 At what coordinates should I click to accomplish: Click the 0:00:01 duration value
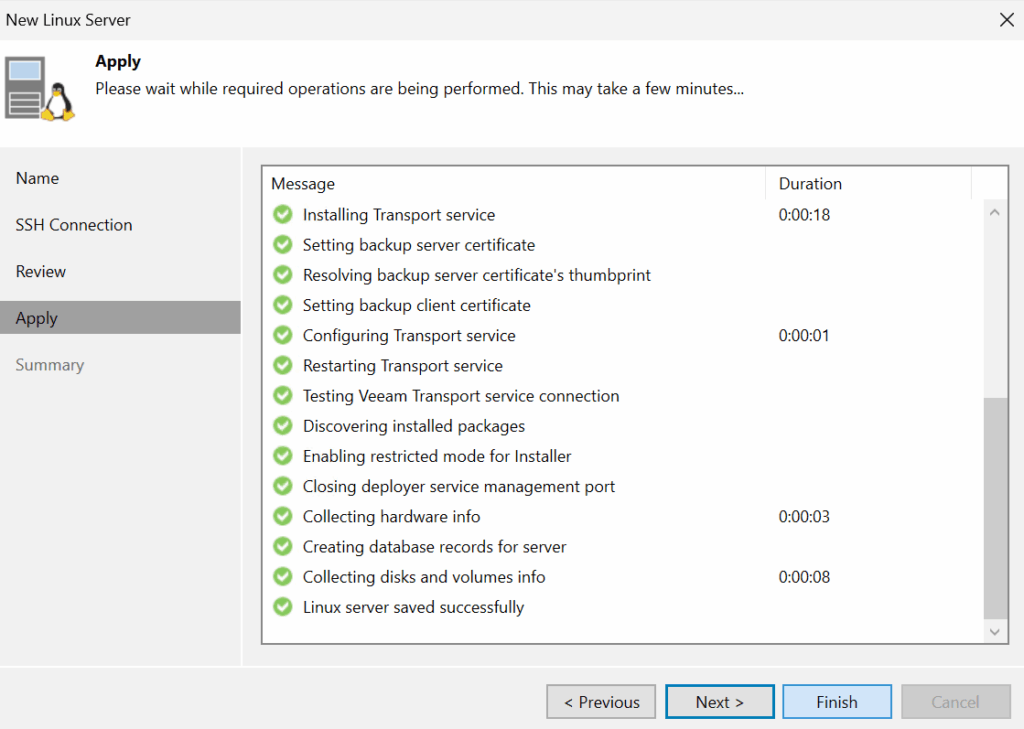[804, 336]
